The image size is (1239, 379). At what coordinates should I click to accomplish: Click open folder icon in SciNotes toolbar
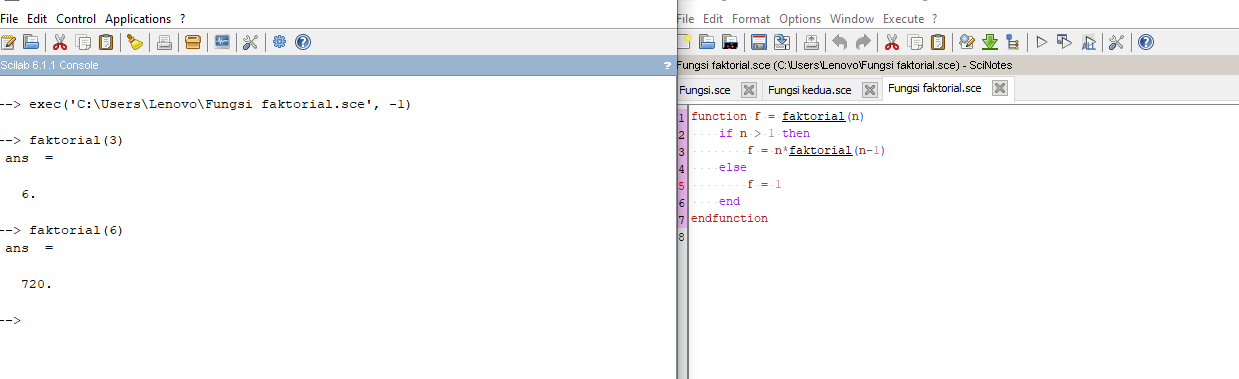click(707, 42)
